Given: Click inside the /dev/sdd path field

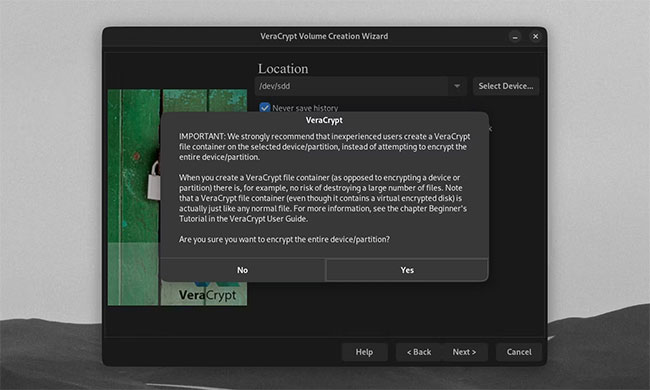Looking at the screenshot, I should [352, 86].
